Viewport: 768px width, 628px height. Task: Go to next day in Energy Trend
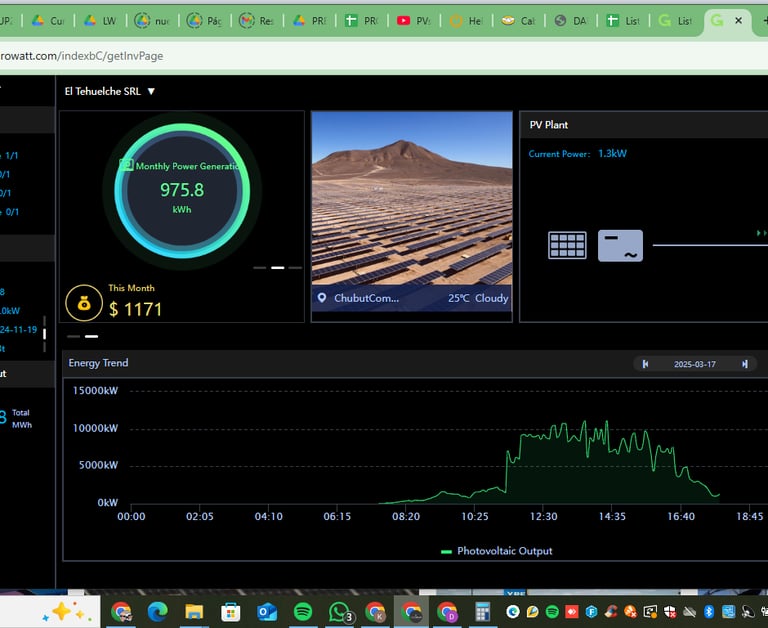[744, 364]
